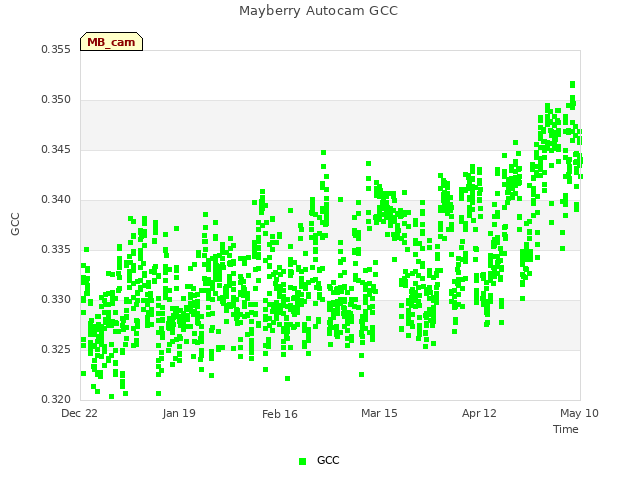640x480 pixels.
Task: Click the green GCC legend square
Action: 302,461
